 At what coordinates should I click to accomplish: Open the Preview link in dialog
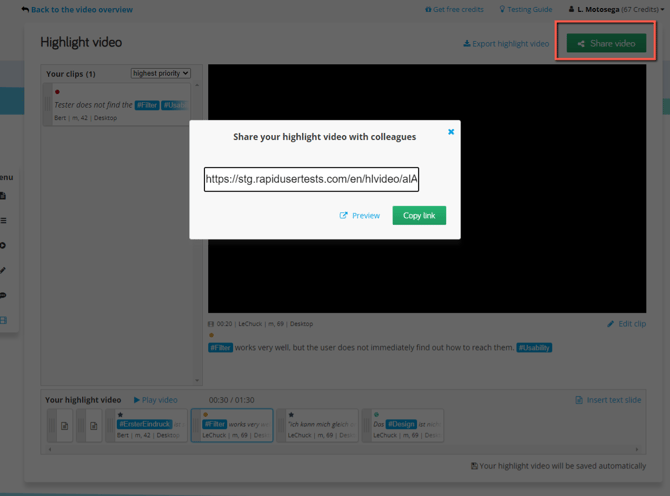(x=360, y=215)
